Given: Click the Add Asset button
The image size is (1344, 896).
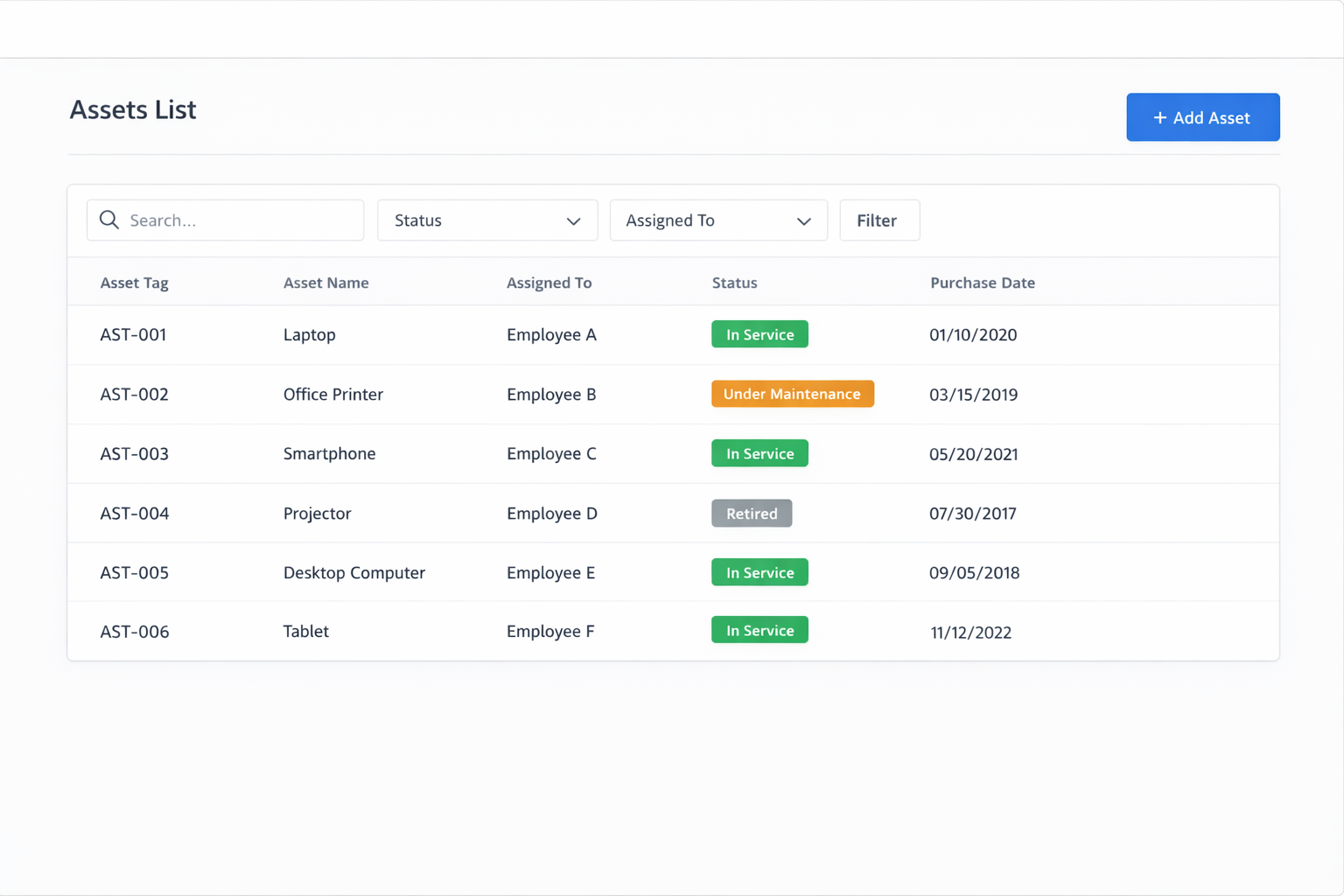Looking at the screenshot, I should click(x=1202, y=117).
